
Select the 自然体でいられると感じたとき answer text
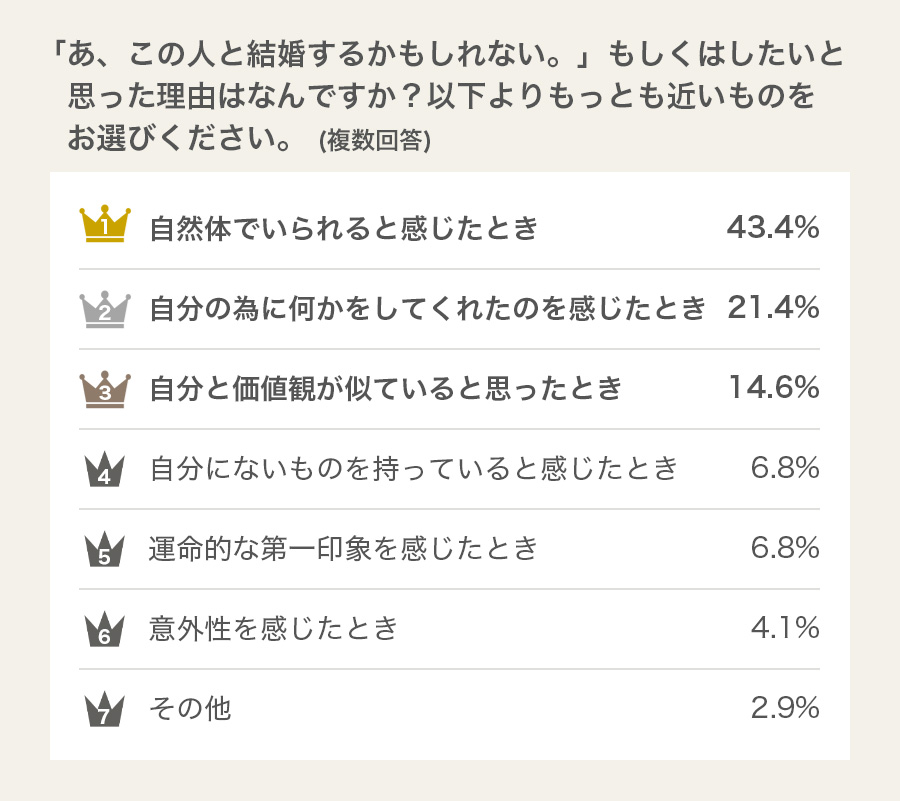tap(344, 228)
